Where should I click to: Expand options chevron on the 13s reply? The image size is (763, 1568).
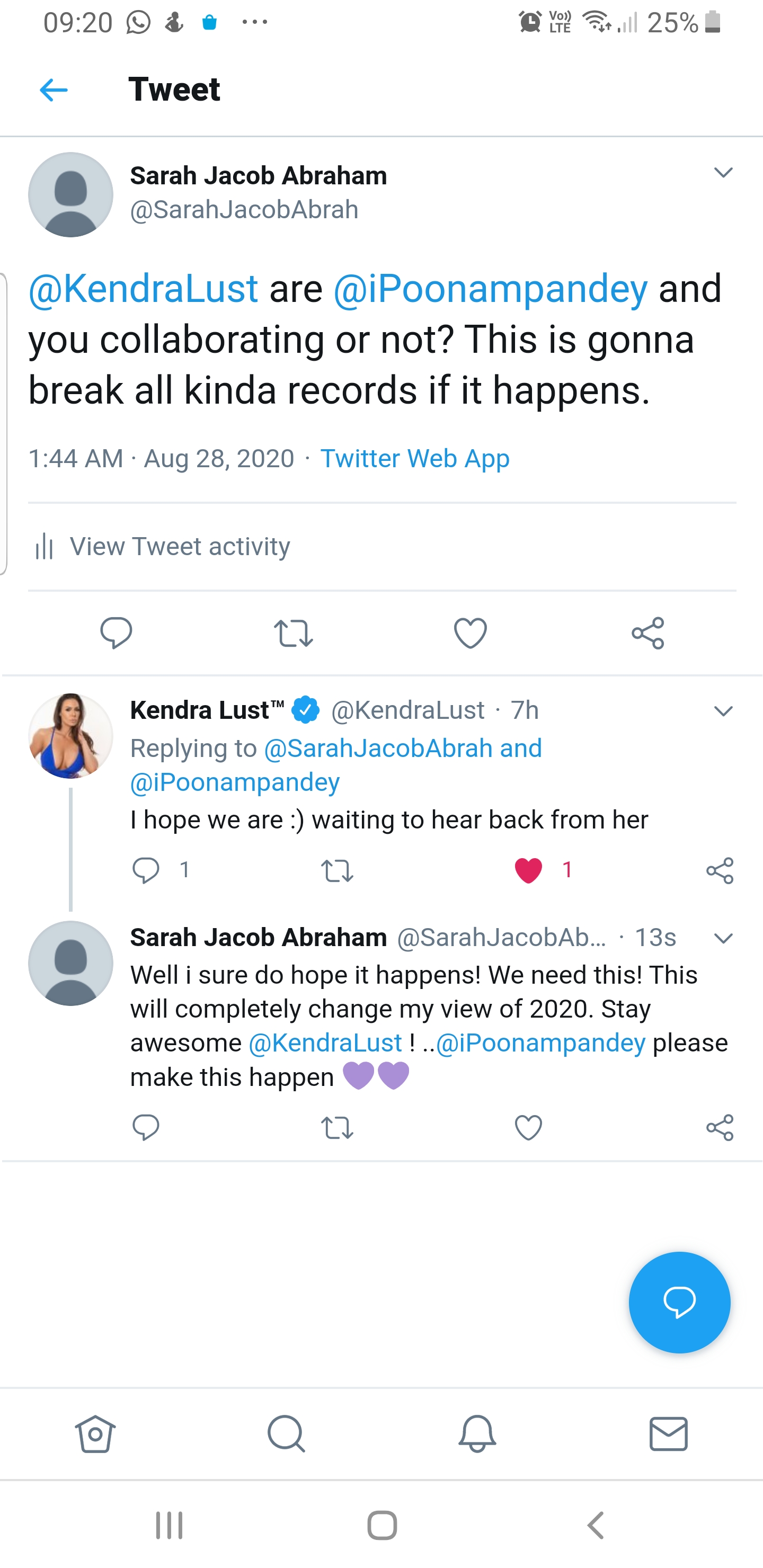coord(723,939)
